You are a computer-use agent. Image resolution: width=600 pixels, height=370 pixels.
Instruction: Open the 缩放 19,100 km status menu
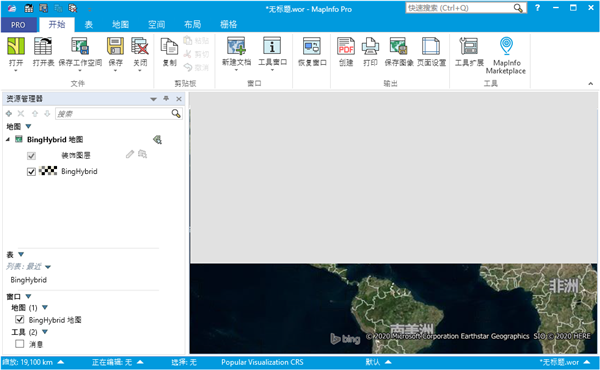33,362
